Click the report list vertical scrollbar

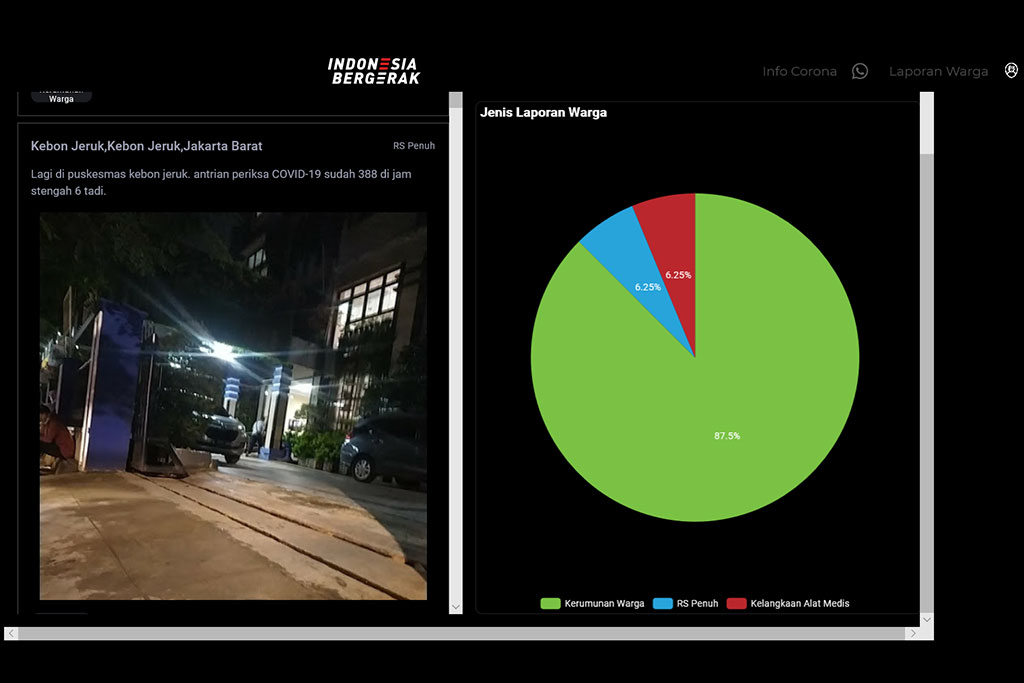[456, 350]
